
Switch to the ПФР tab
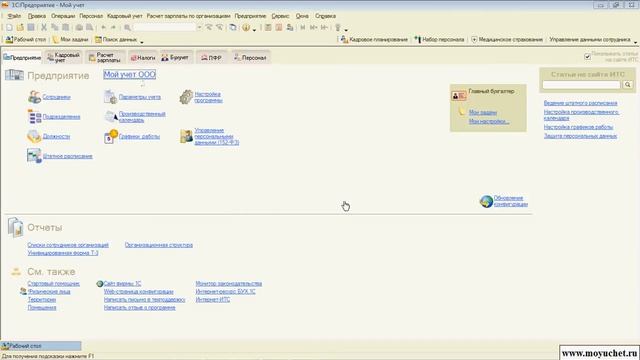(x=211, y=58)
